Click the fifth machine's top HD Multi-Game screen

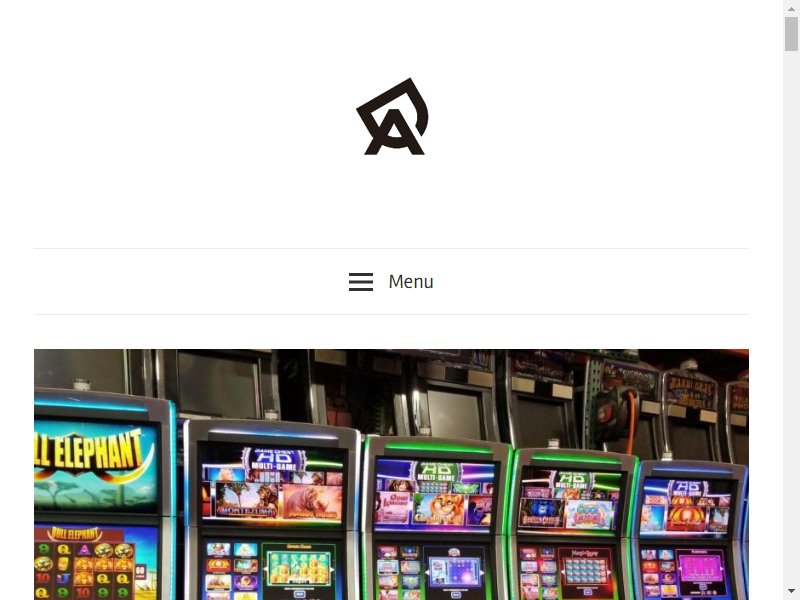click(x=687, y=506)
